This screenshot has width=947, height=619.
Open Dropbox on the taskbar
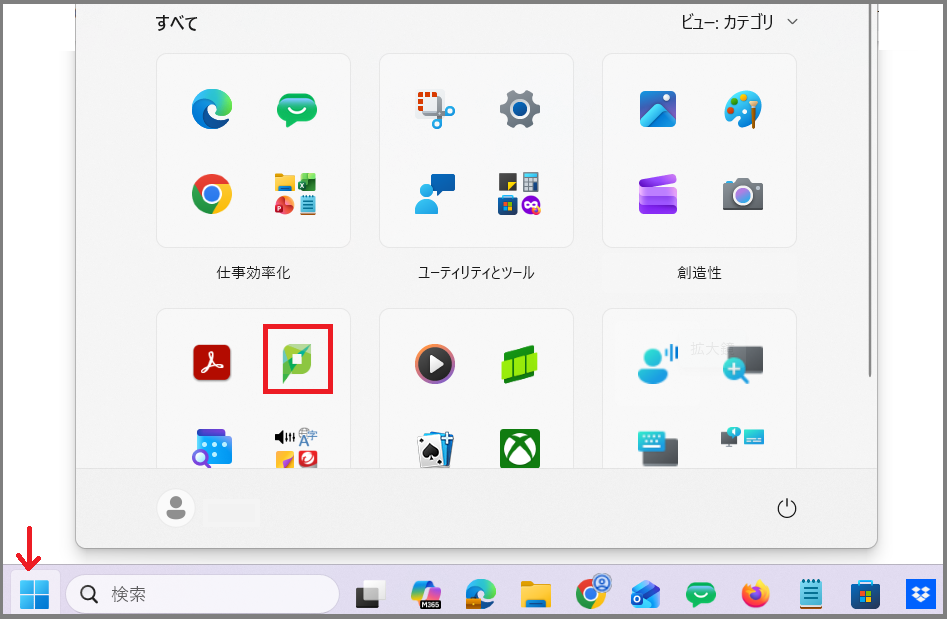[x=920, y=594]
